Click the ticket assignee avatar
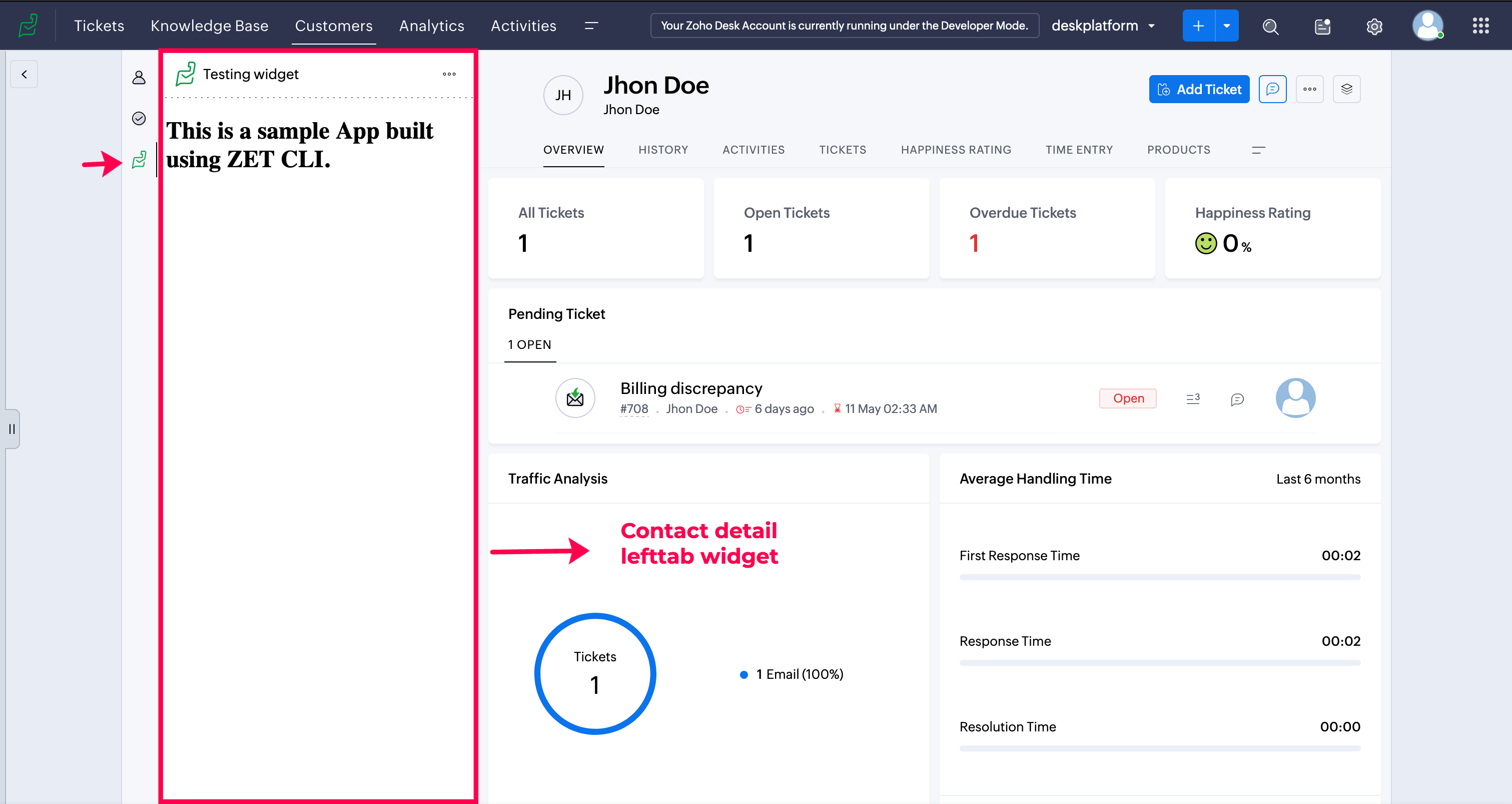The width and height of the screenshot is (1512, 804). 1295,397
